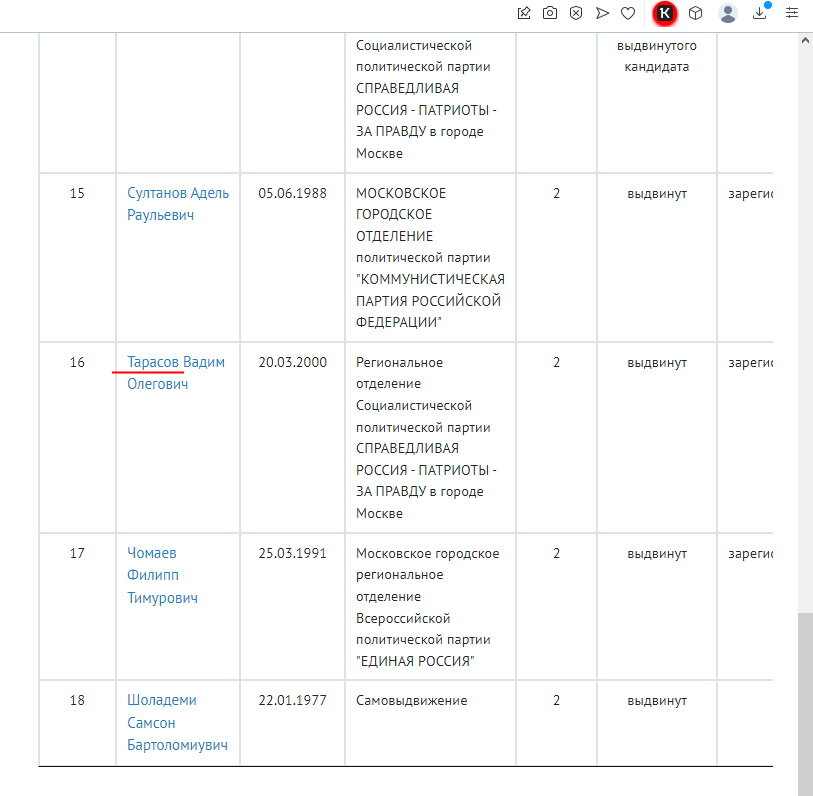This screenshot has width=813, height=796.
Task: Click the vertical scrollbar thumb
Action: (x=805, y=703)
